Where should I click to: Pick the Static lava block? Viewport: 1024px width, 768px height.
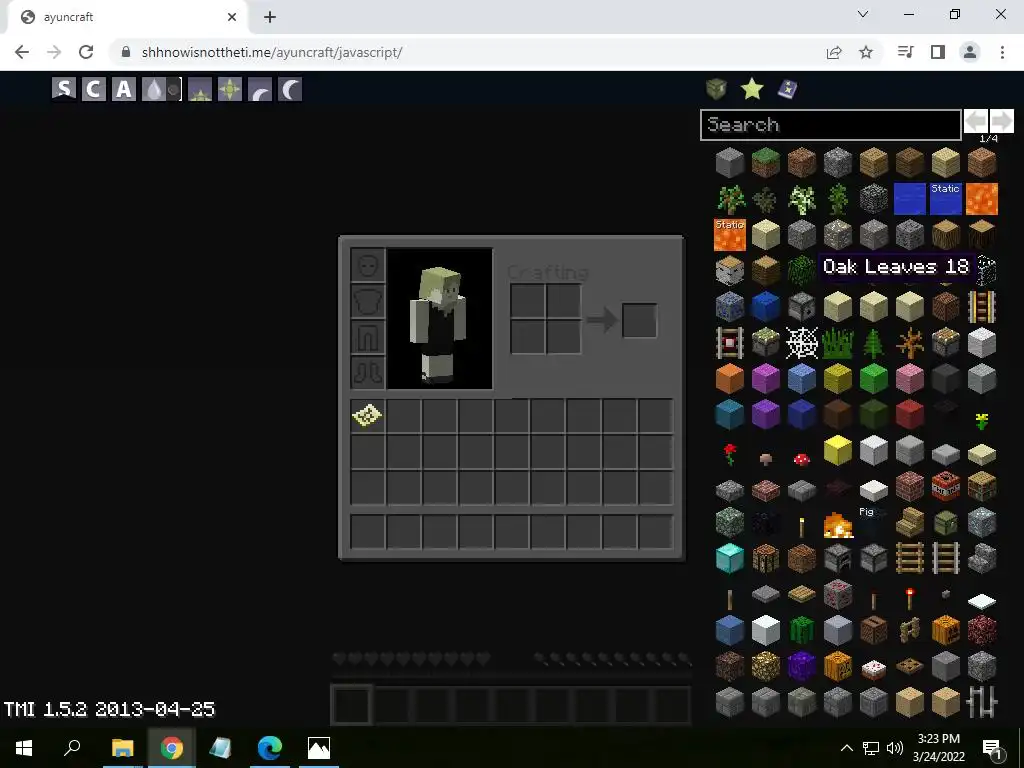[729, 234]
